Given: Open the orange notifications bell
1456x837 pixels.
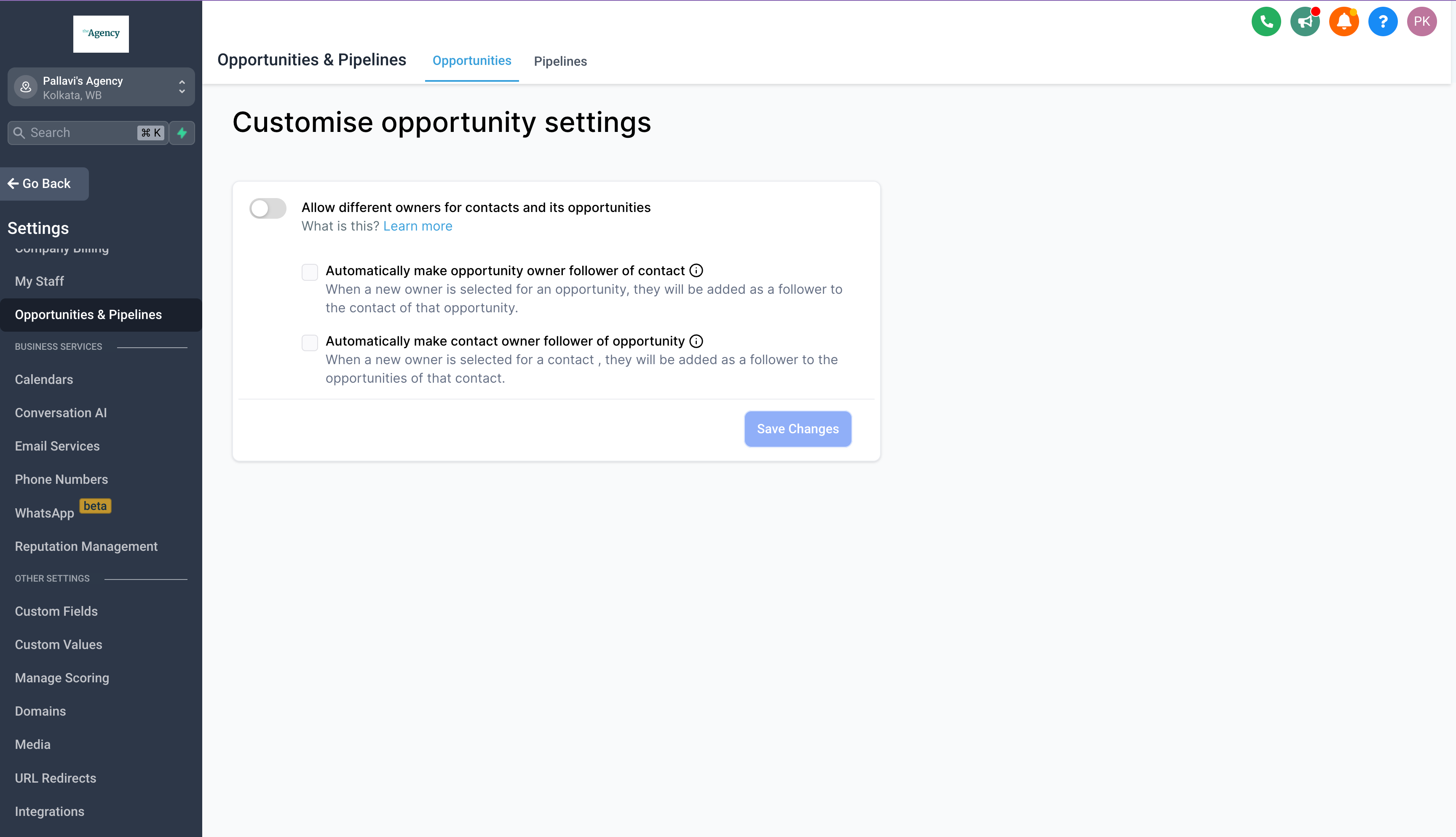Looking at the screenshot, I should (x=1344, y=22).
